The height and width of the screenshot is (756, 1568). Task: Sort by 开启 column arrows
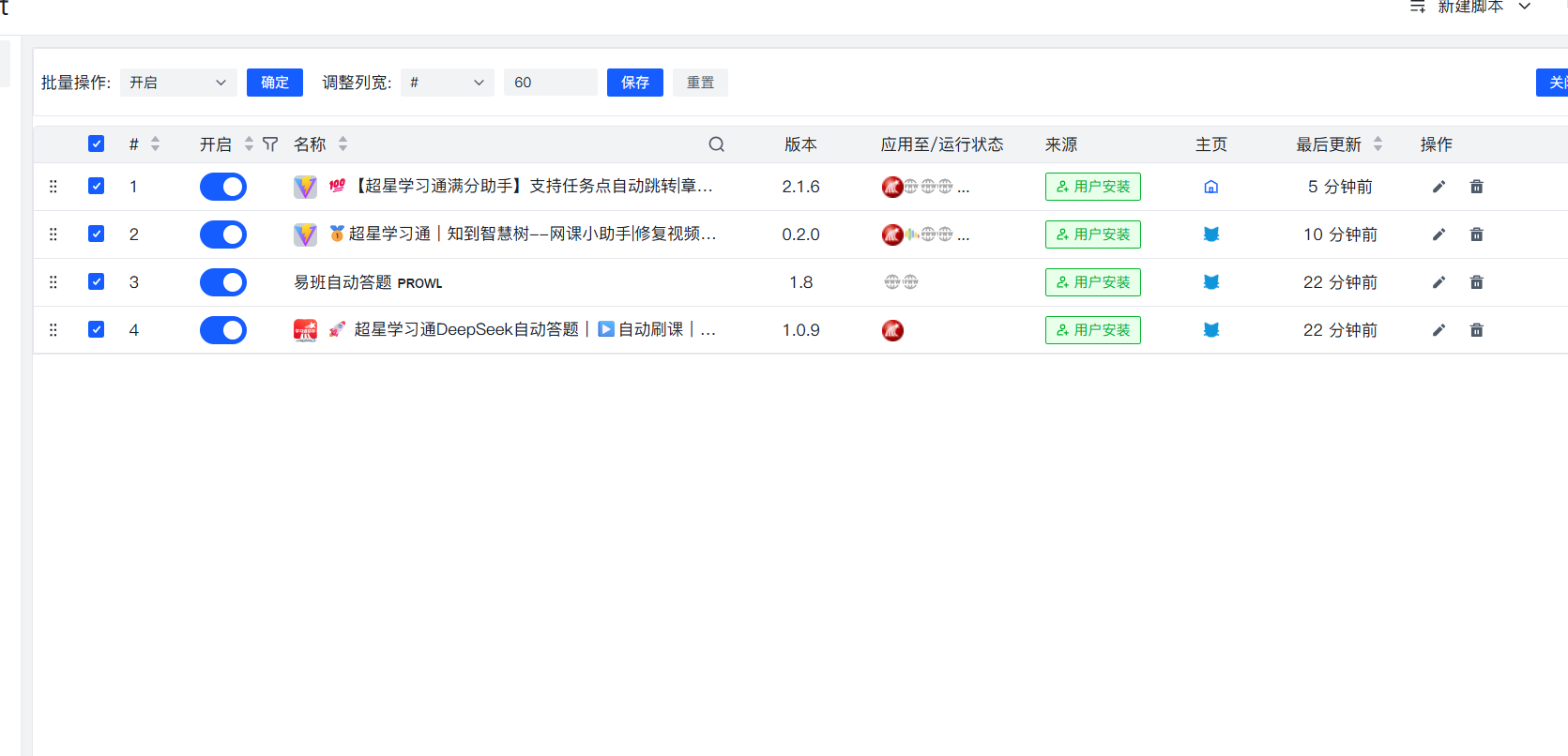coord(249,144)
